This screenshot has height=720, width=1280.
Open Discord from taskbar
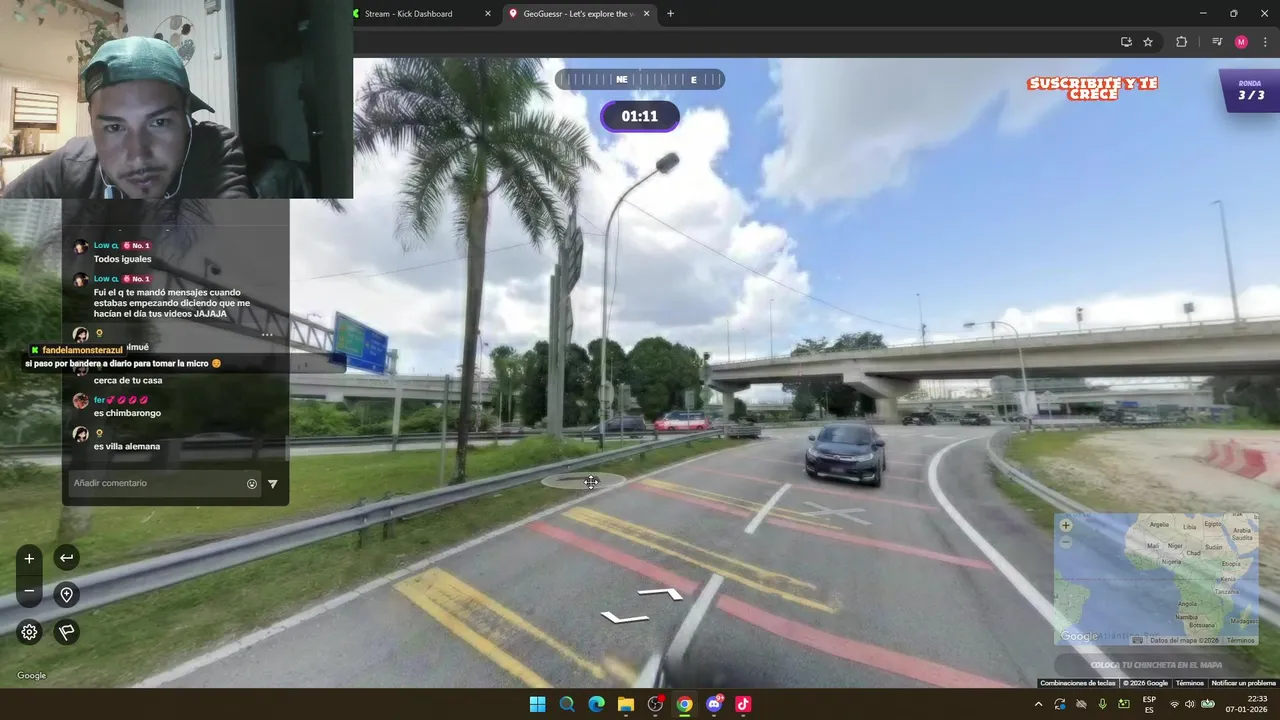click(x=714, y=704)
